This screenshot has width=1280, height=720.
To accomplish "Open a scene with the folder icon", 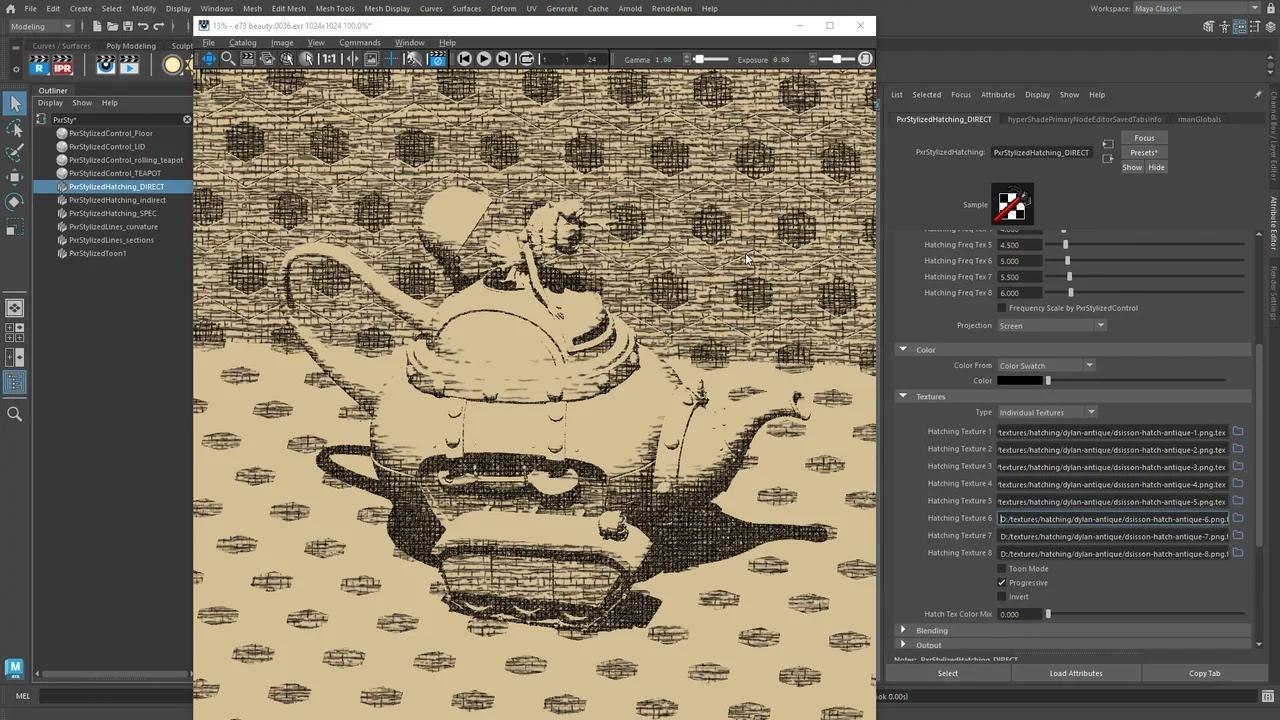I will coord(112,26).
